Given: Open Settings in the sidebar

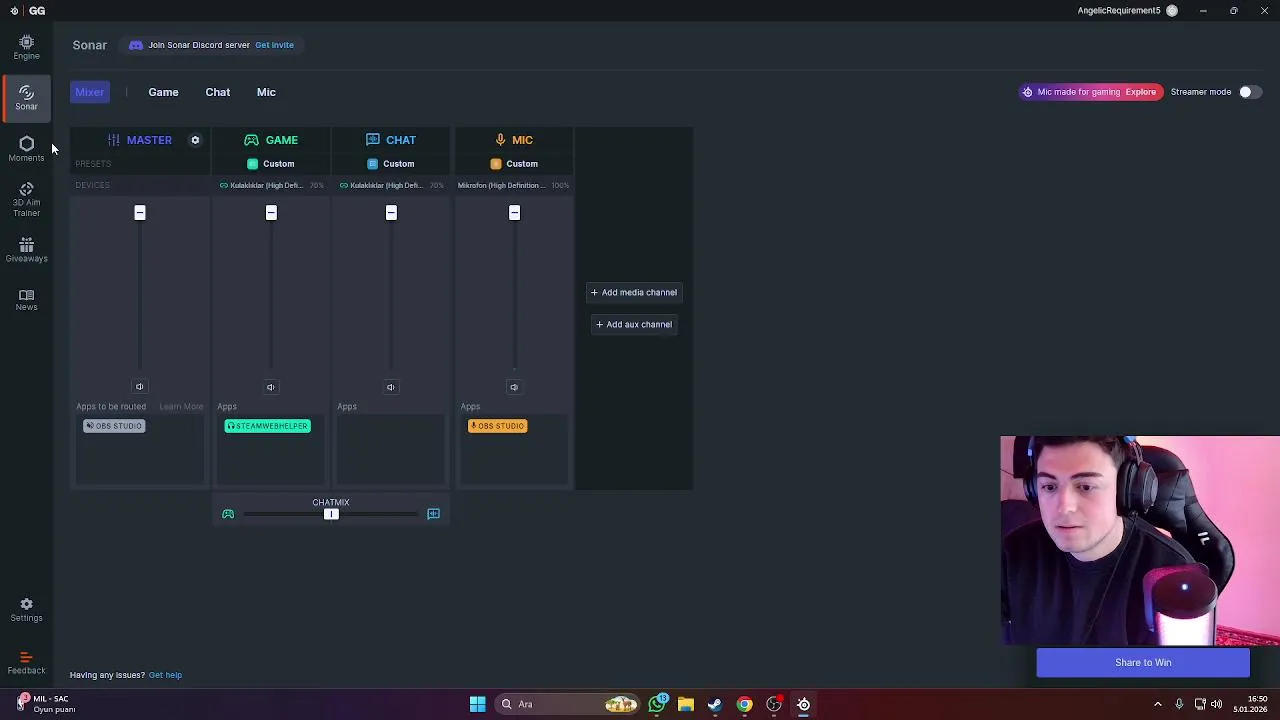Looking at the screenshot, I should click(26, 610).
